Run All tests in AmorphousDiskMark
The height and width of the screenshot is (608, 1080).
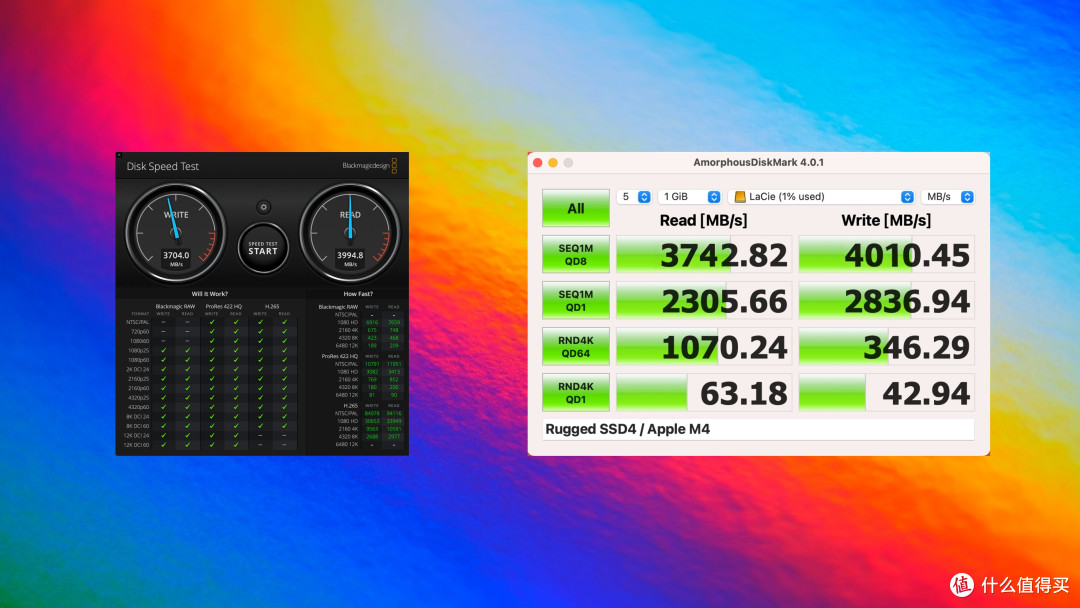576,208
